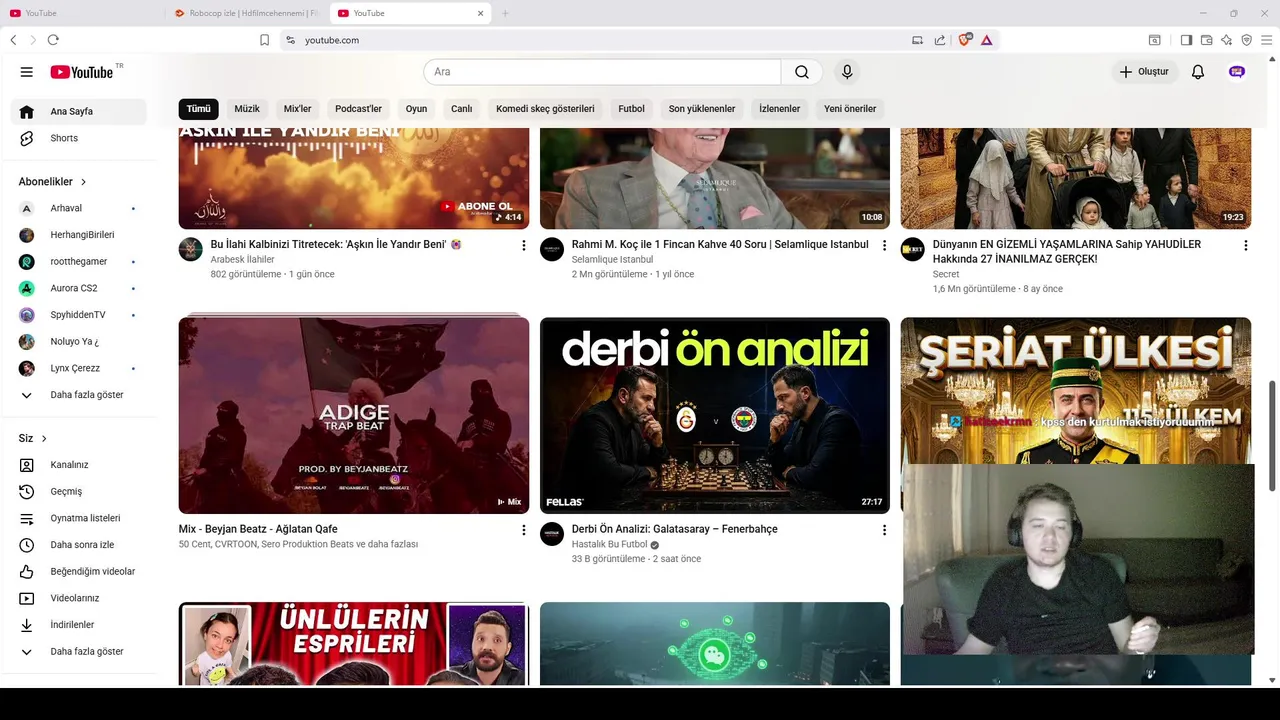Image resolution: width=1280 pixels, height=720 pixels.
Task: Open Shorts from sidebar
Action: (79, 138)
